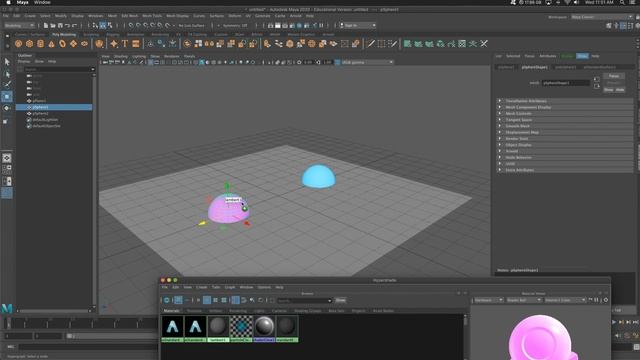Open the sRGB gamma dropdown in viewport toolbar
This screenshot has width=640, height=360.
pyautogui.click(x=367, y=62)
